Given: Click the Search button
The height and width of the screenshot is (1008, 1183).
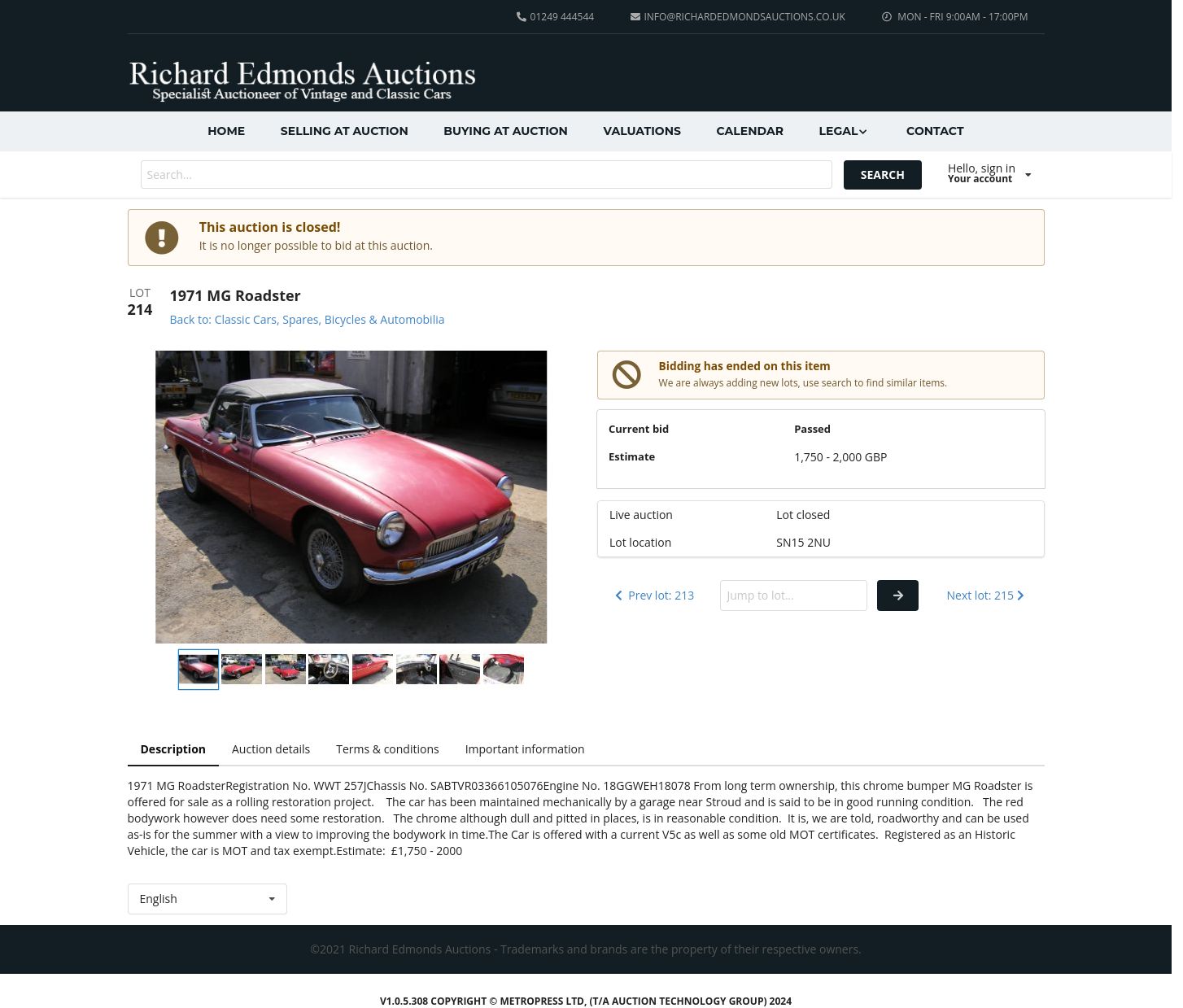Looking at the screenshot, I should (x=883, y=175).
